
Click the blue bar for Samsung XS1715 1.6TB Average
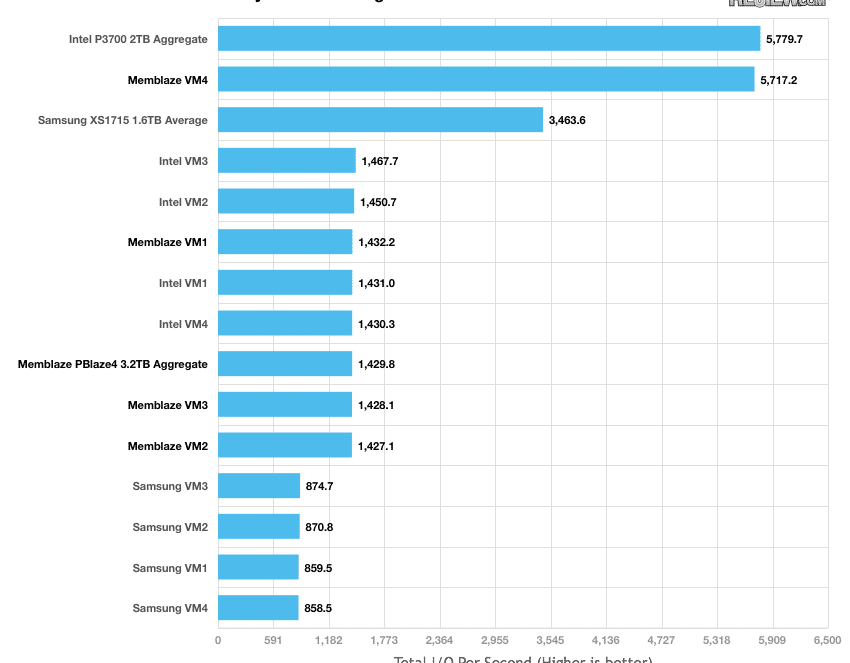click(x=381, y=119)
